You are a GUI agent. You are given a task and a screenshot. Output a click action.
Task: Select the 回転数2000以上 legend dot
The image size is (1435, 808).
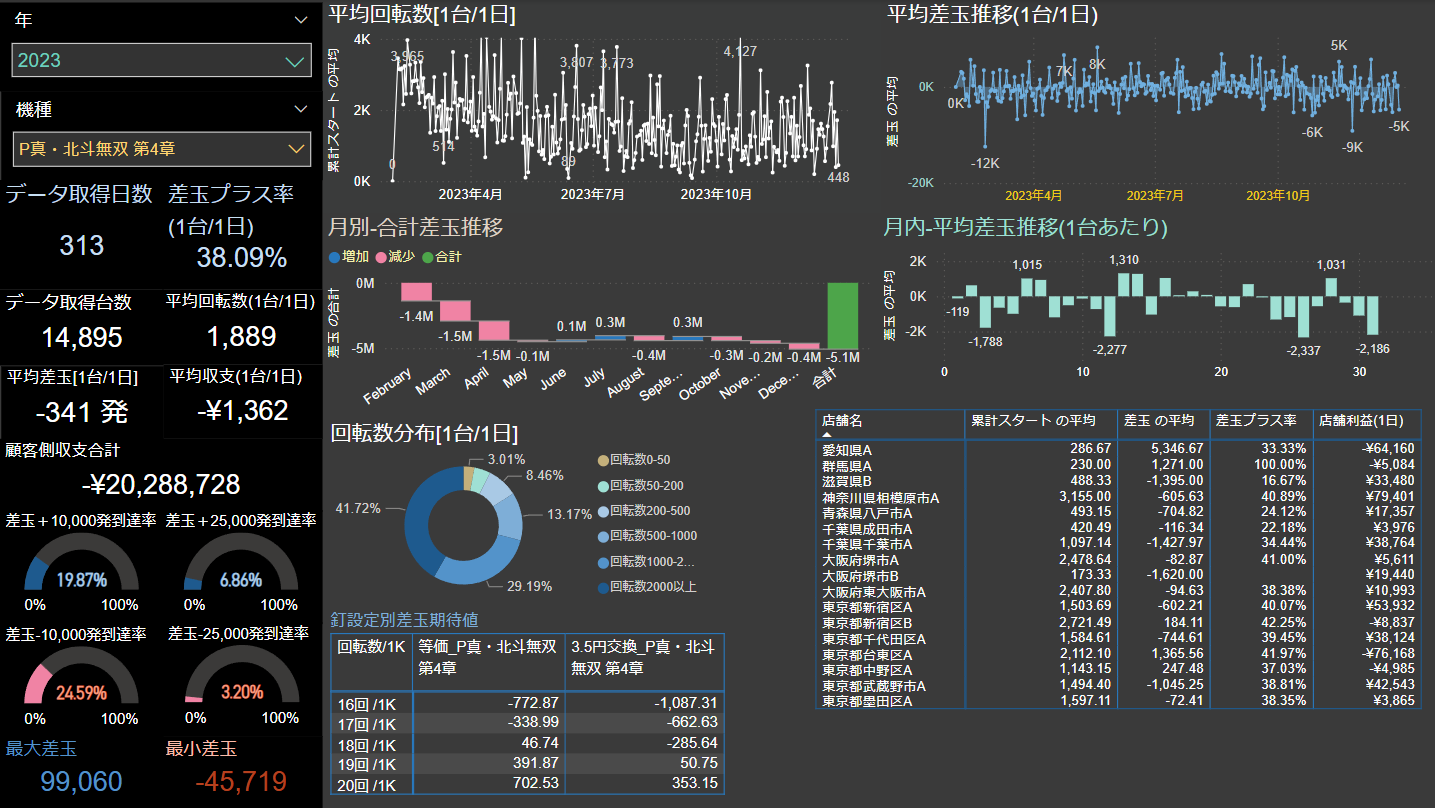pyautogui.click(x=602, y=587)
